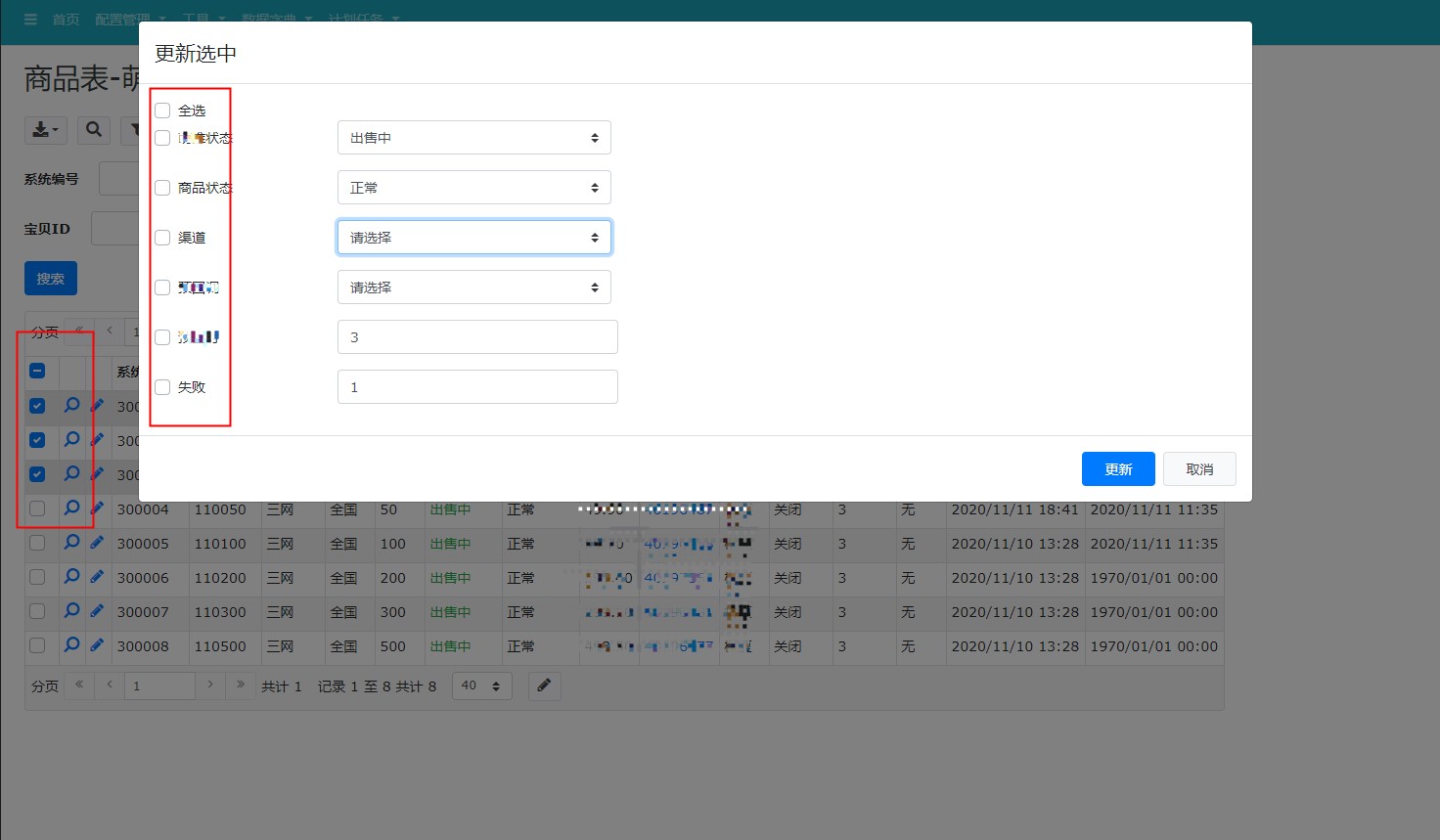
Task: Open the page size 40 dropdown
Action: point(481,685)
